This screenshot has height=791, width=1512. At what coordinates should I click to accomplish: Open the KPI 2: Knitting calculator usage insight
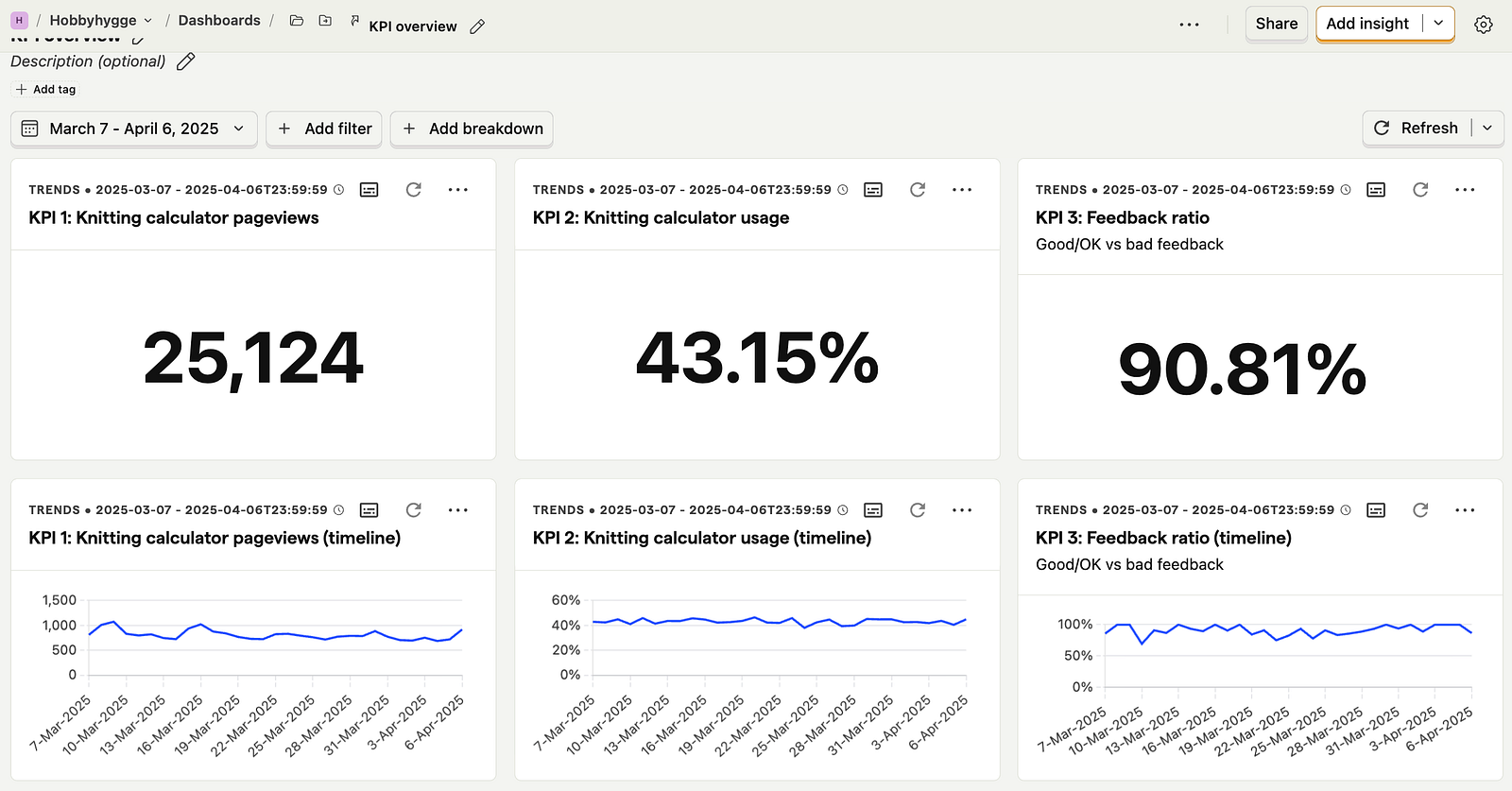coord(661,218)
